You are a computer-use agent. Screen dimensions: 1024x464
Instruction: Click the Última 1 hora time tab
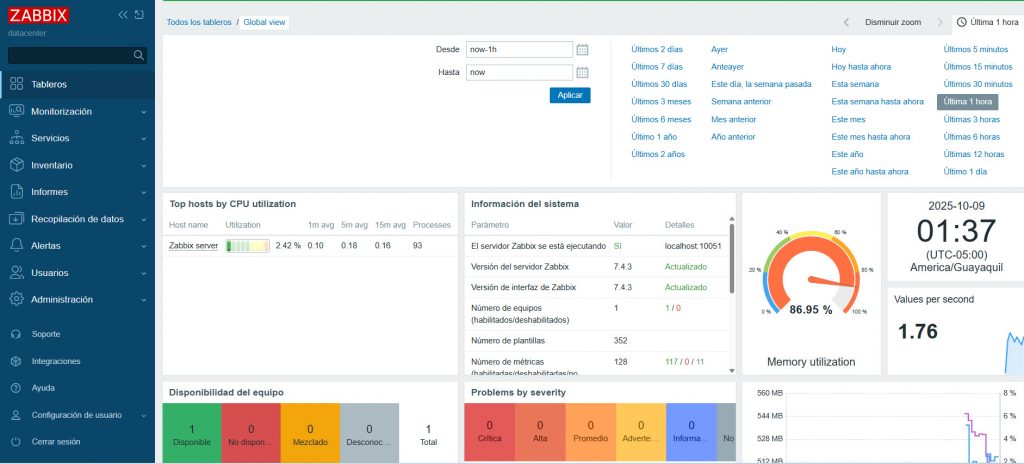pyautogui.click(x=989, y=22)
